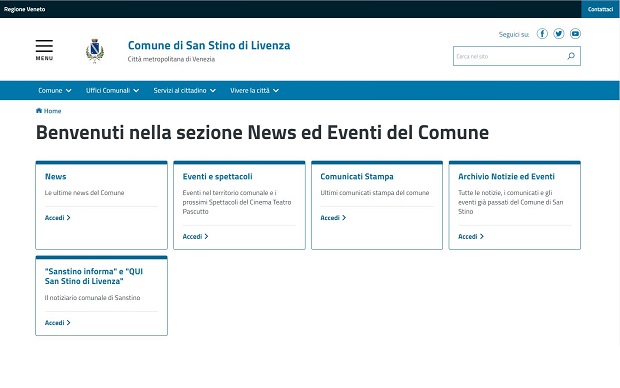
Task: Open the Regione Veneto link
Action: coord(25,9)
